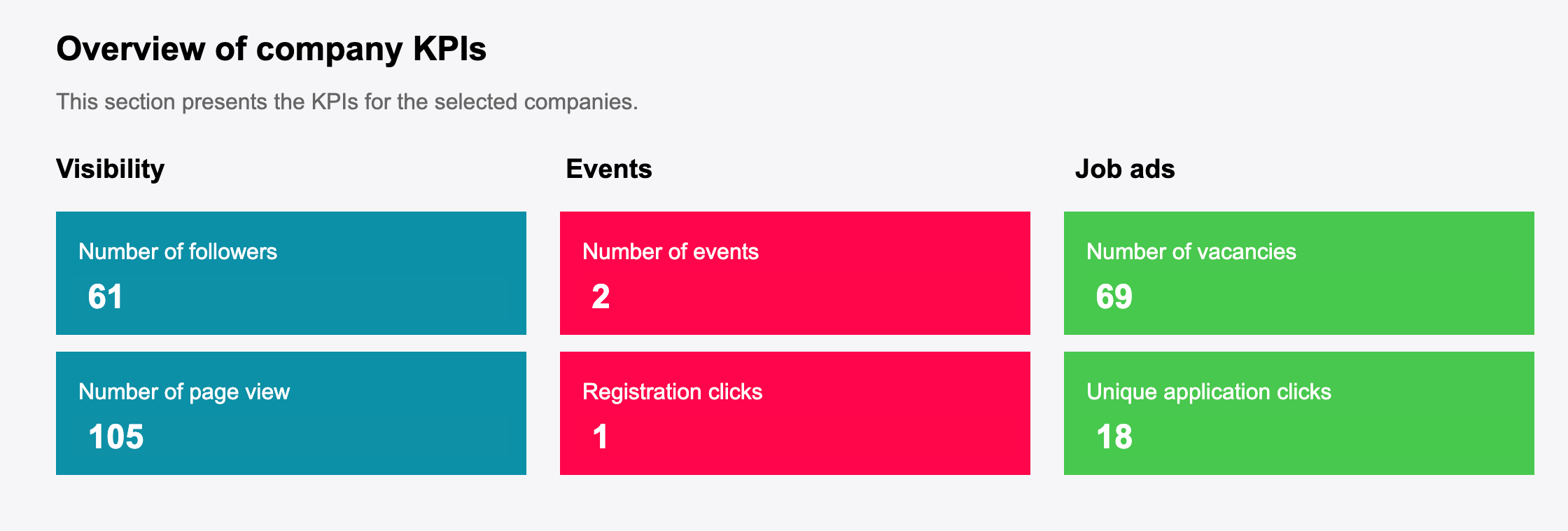Click the Registration clicks tile

795,413
